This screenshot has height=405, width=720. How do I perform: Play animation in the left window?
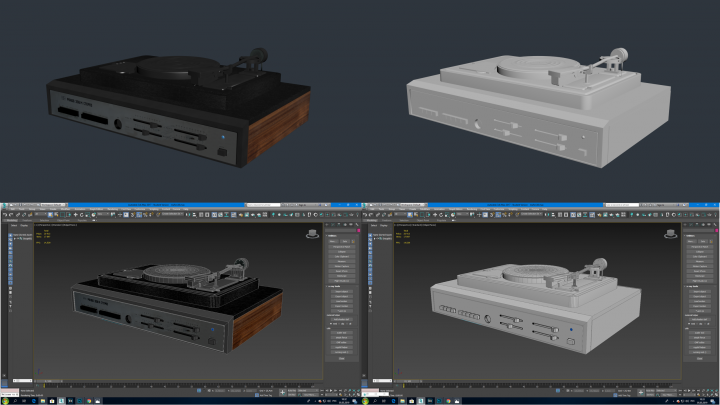(331, 390)
